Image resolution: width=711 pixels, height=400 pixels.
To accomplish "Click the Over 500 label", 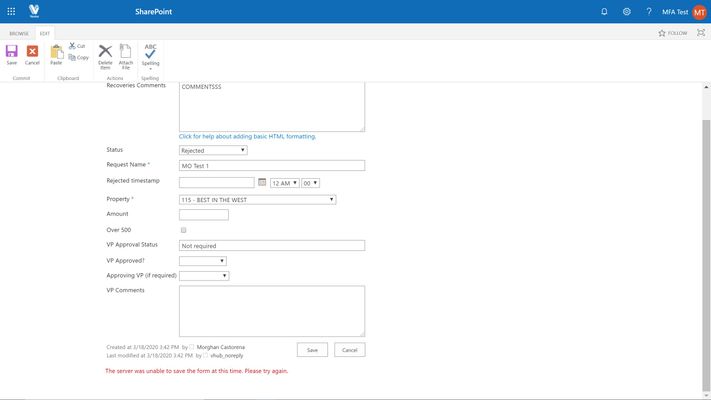I will click(119, 230).
